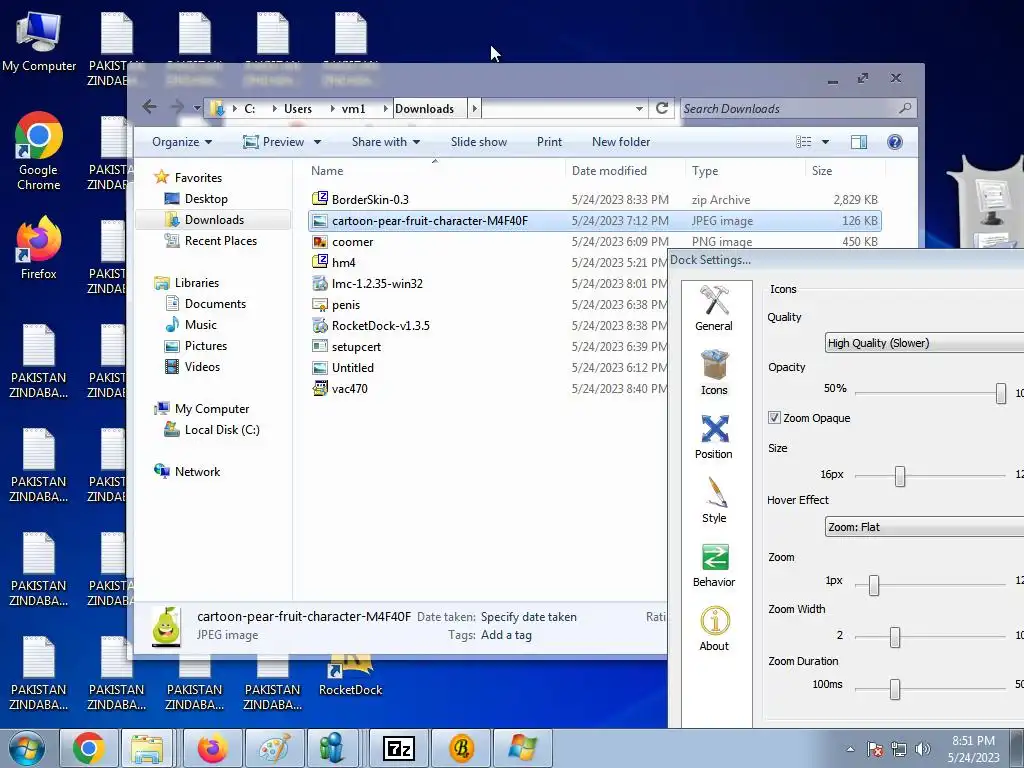
Task: Expand the view options dropdown arrow
Action: [825, 142]
